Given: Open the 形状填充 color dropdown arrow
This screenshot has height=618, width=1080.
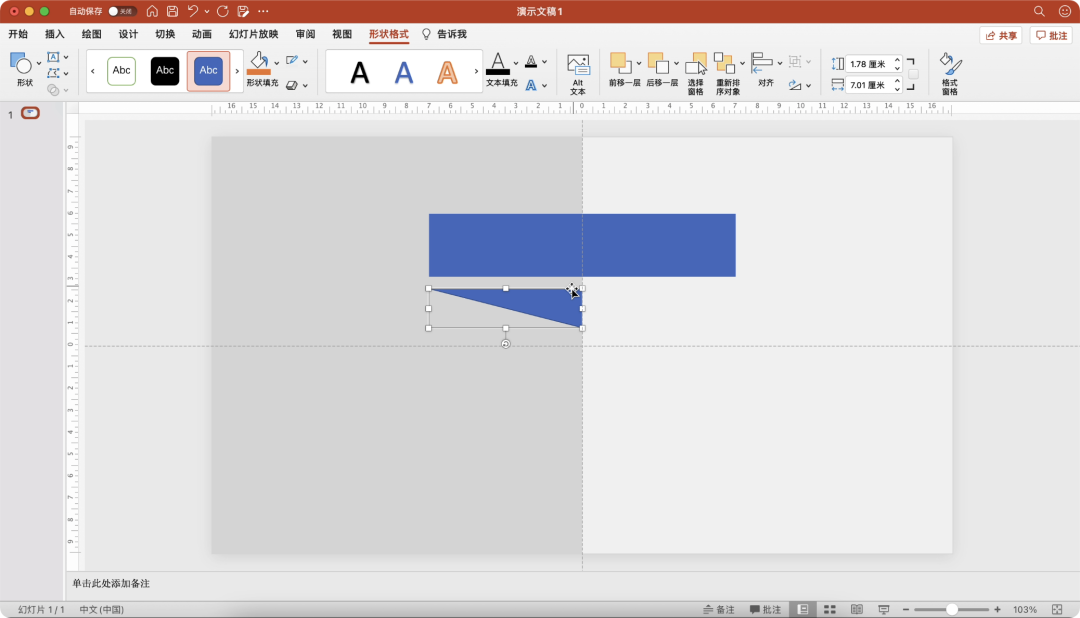Looking at the screenshot, I should [277, 63].
